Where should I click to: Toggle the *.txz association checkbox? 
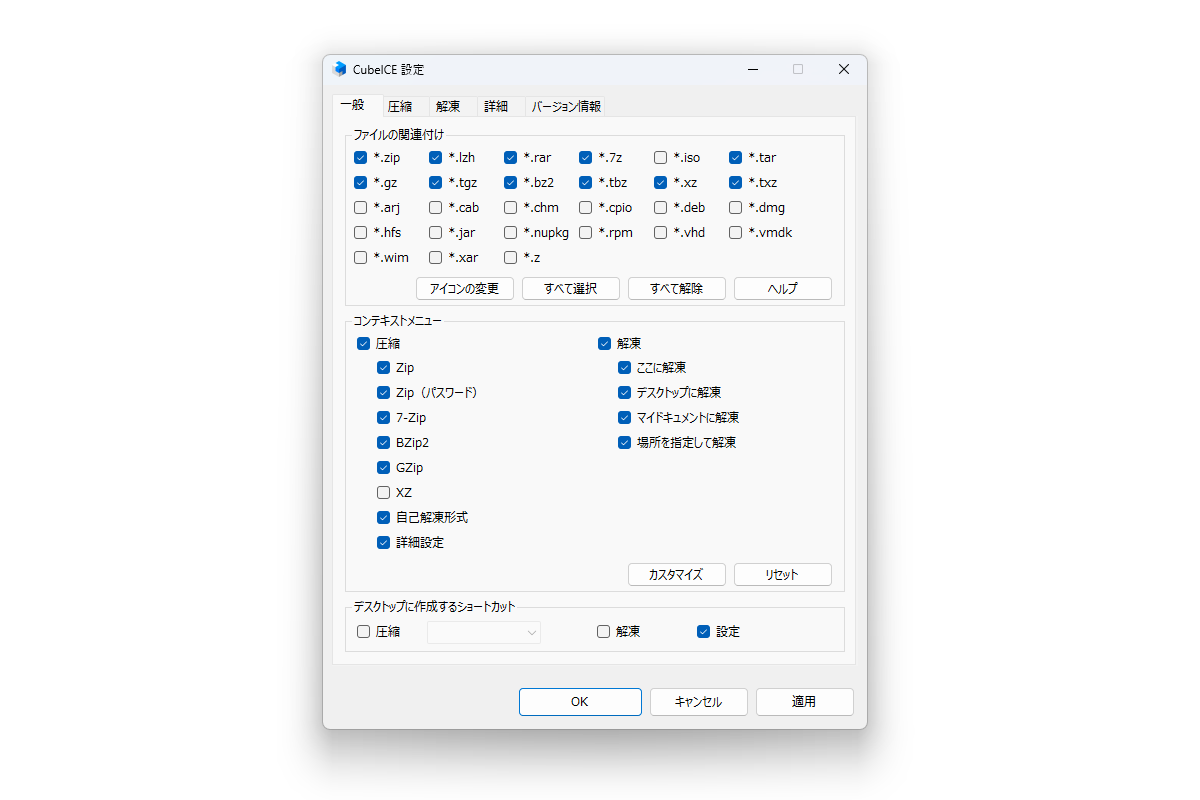click(x=735, y=182)
